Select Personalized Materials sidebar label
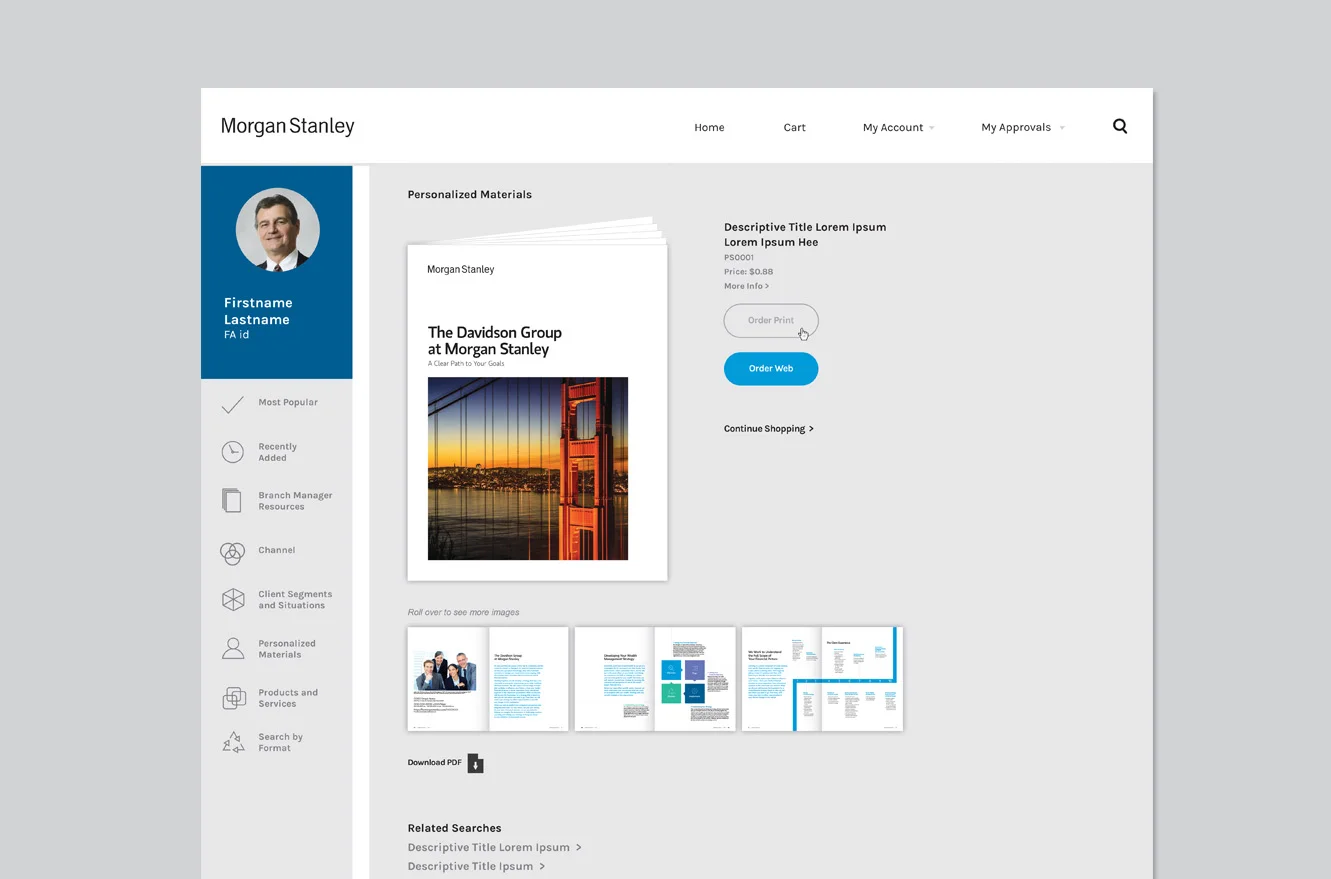Image resolution: width=1331 pixels, height=879 pixels. (287, 649)
